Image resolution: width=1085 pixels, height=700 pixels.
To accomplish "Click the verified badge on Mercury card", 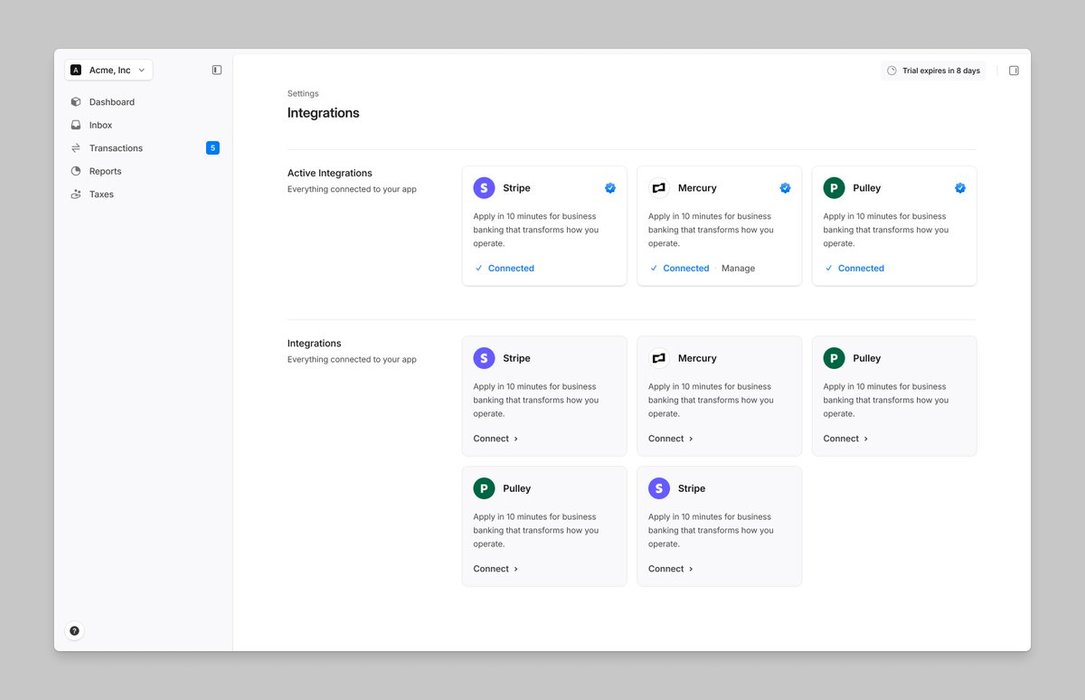I will 785,188.
